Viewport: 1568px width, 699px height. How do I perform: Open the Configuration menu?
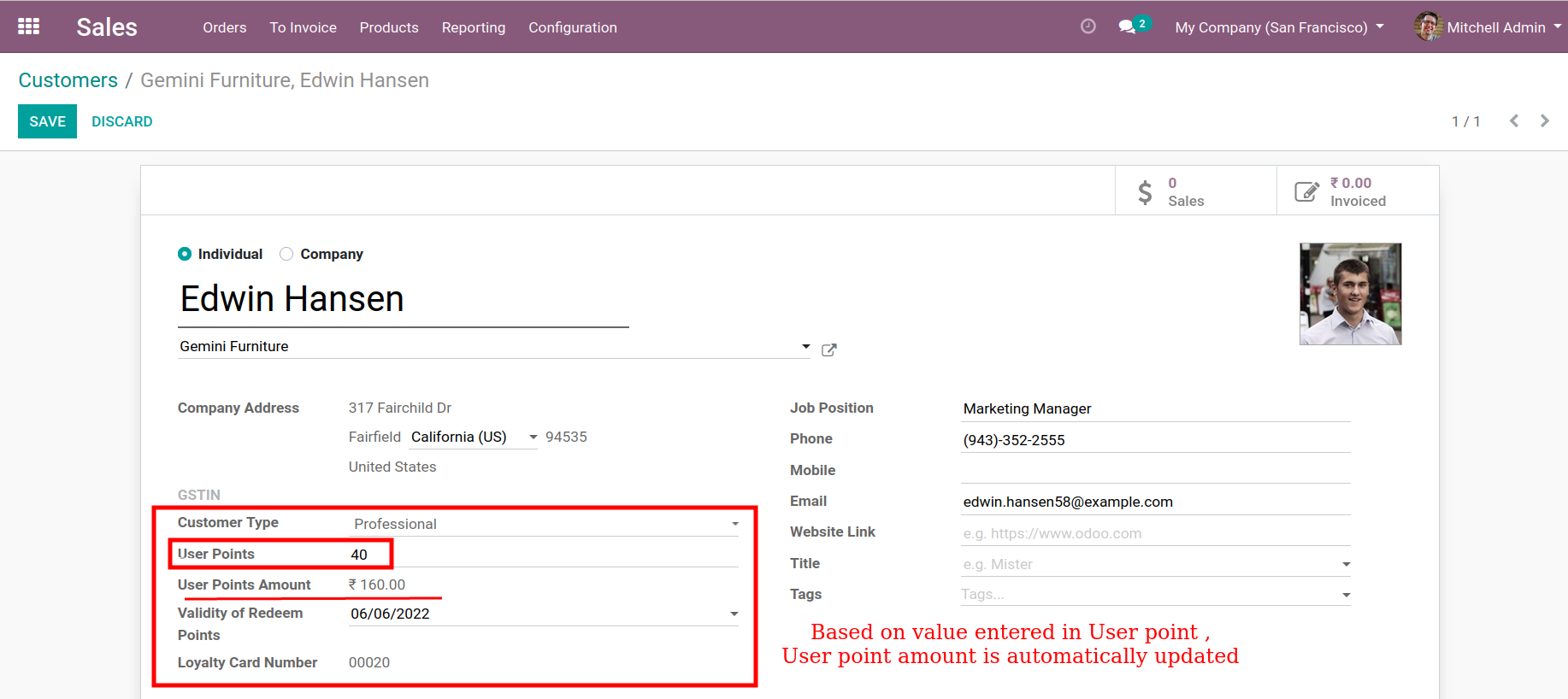(x=572, y=27)
